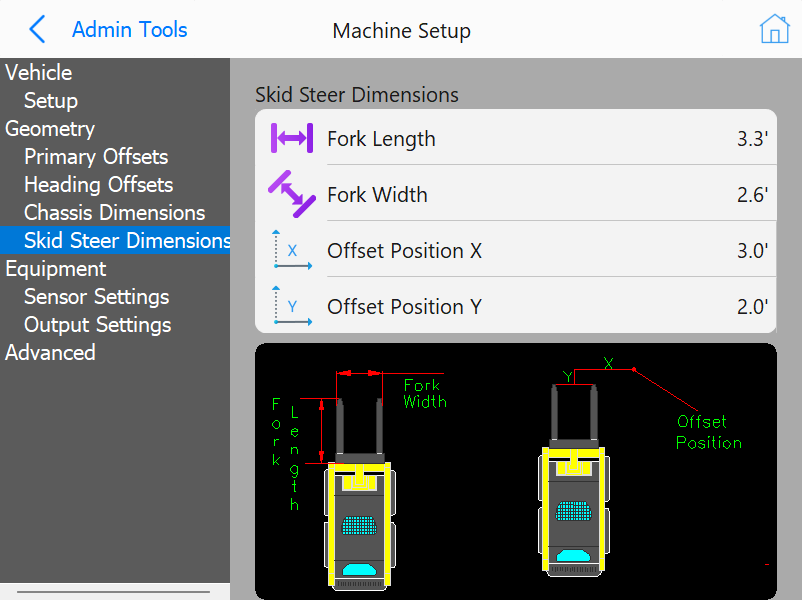
Task: Edit the Offset Position X value 3.0'
Action: tap(752, 251)
